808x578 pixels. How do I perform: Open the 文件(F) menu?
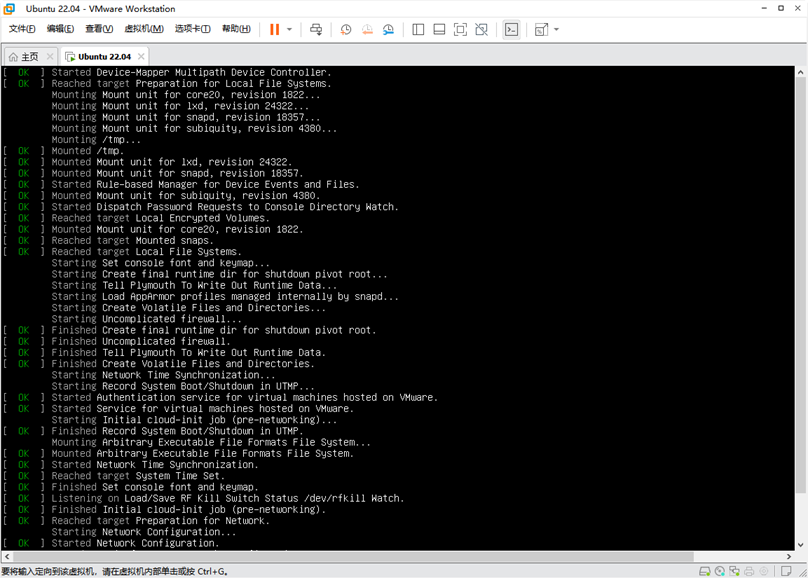[x=22, y=29]
